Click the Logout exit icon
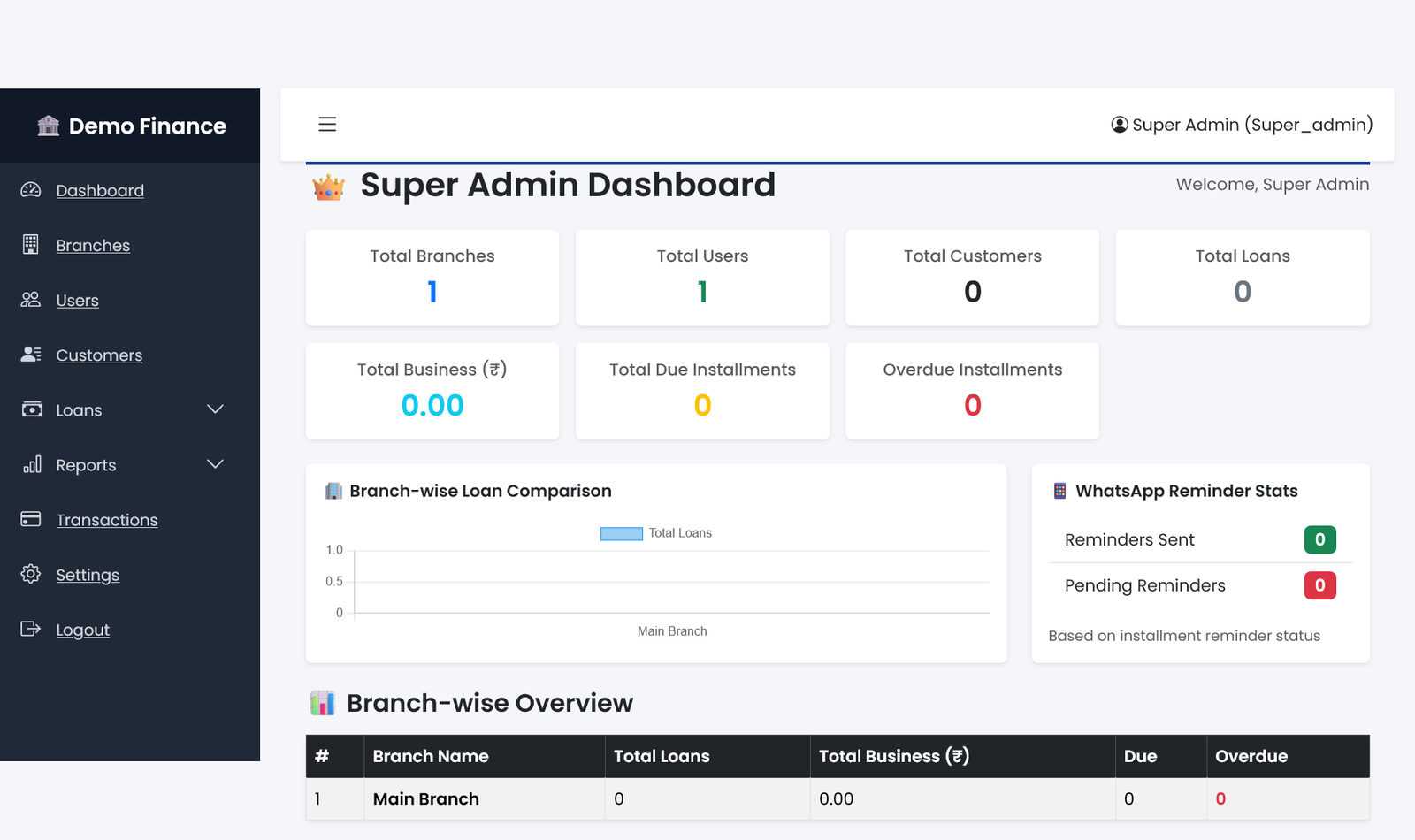 tap(30, 629)
